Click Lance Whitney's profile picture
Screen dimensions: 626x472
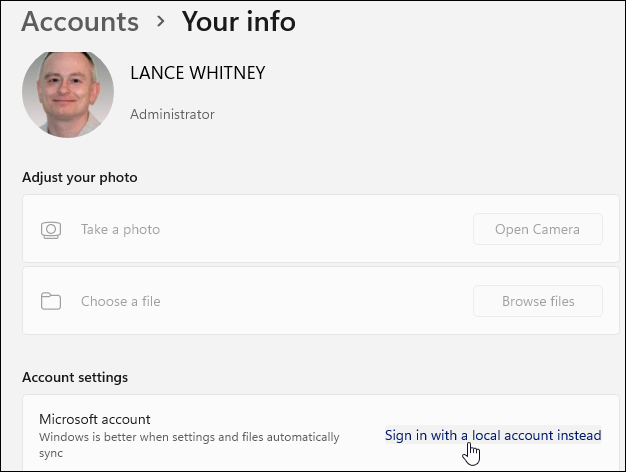(x=68, y=94)
